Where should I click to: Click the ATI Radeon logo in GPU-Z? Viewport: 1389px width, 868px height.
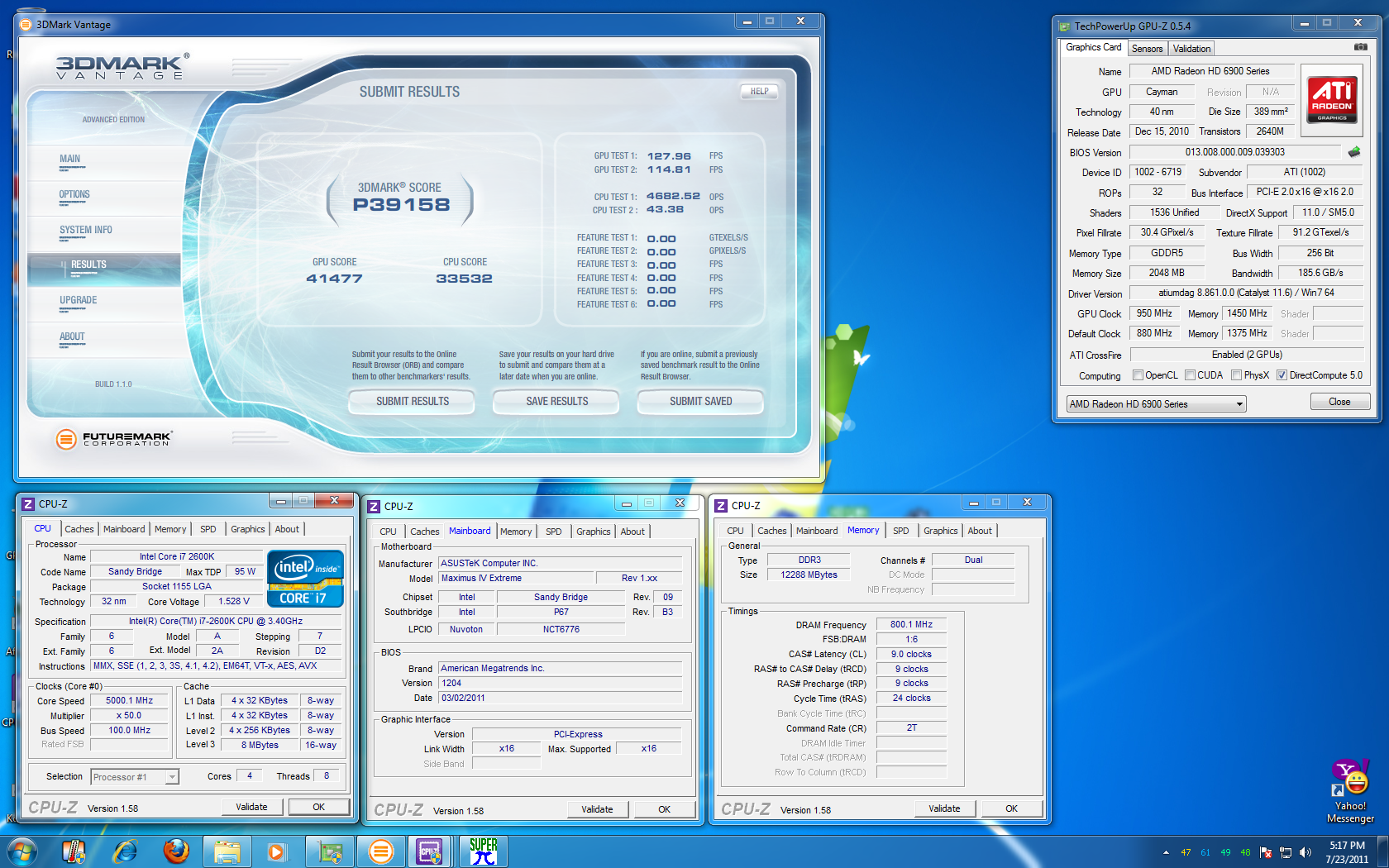click(1332, 99)
